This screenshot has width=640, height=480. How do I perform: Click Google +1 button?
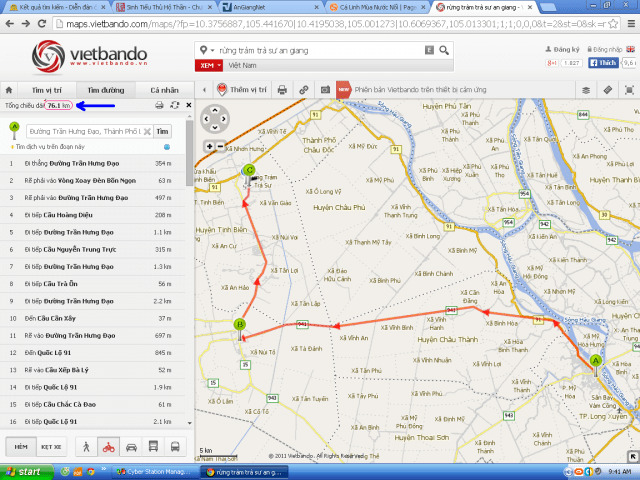coord(552,63)
